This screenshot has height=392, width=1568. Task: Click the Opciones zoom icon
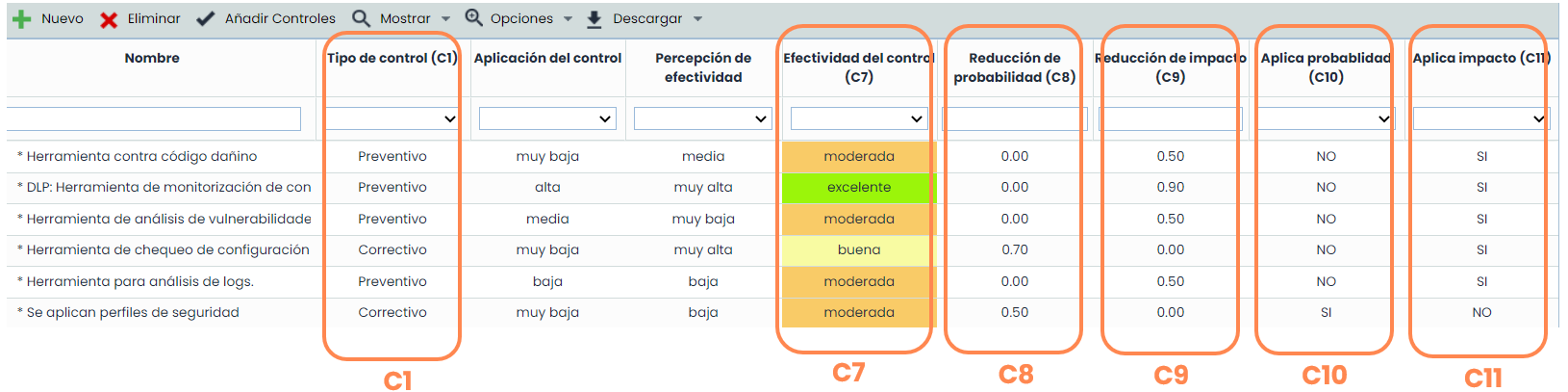click(473, 18)
